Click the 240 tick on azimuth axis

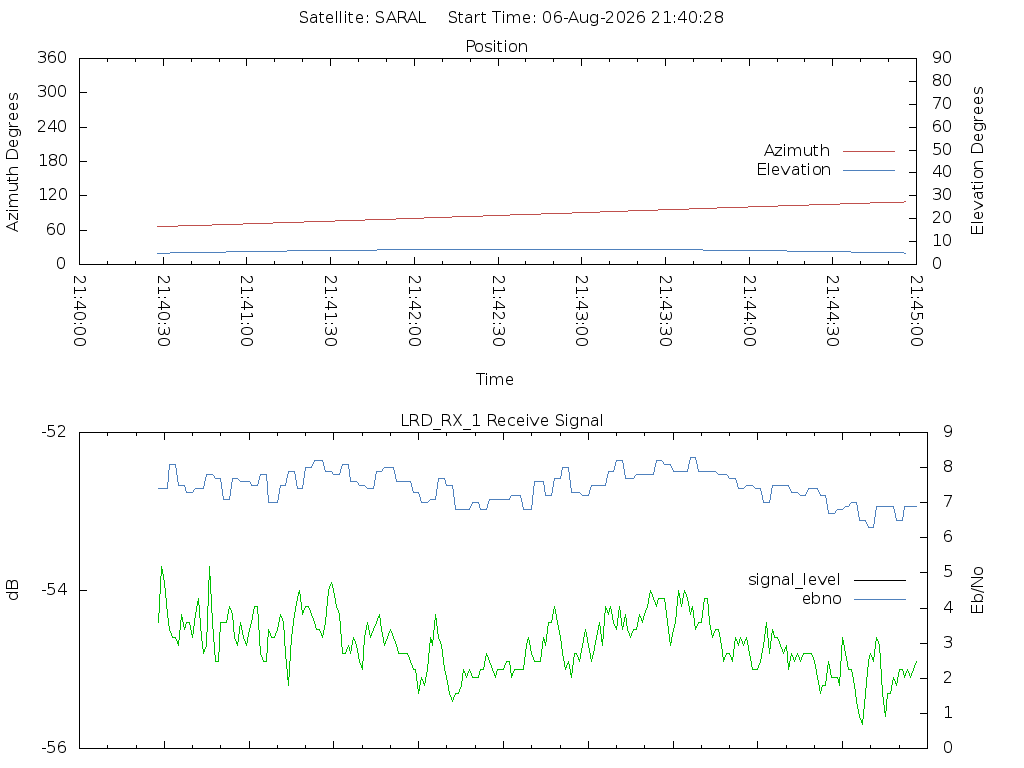point(52,126)
